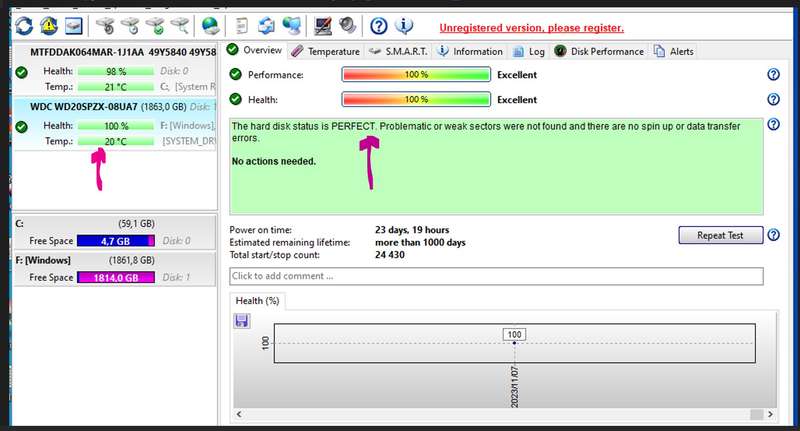This screenshot has width=800, height=431.
Task: Click the '24 430' start/stop count value
Action: [x=390, y=255]
